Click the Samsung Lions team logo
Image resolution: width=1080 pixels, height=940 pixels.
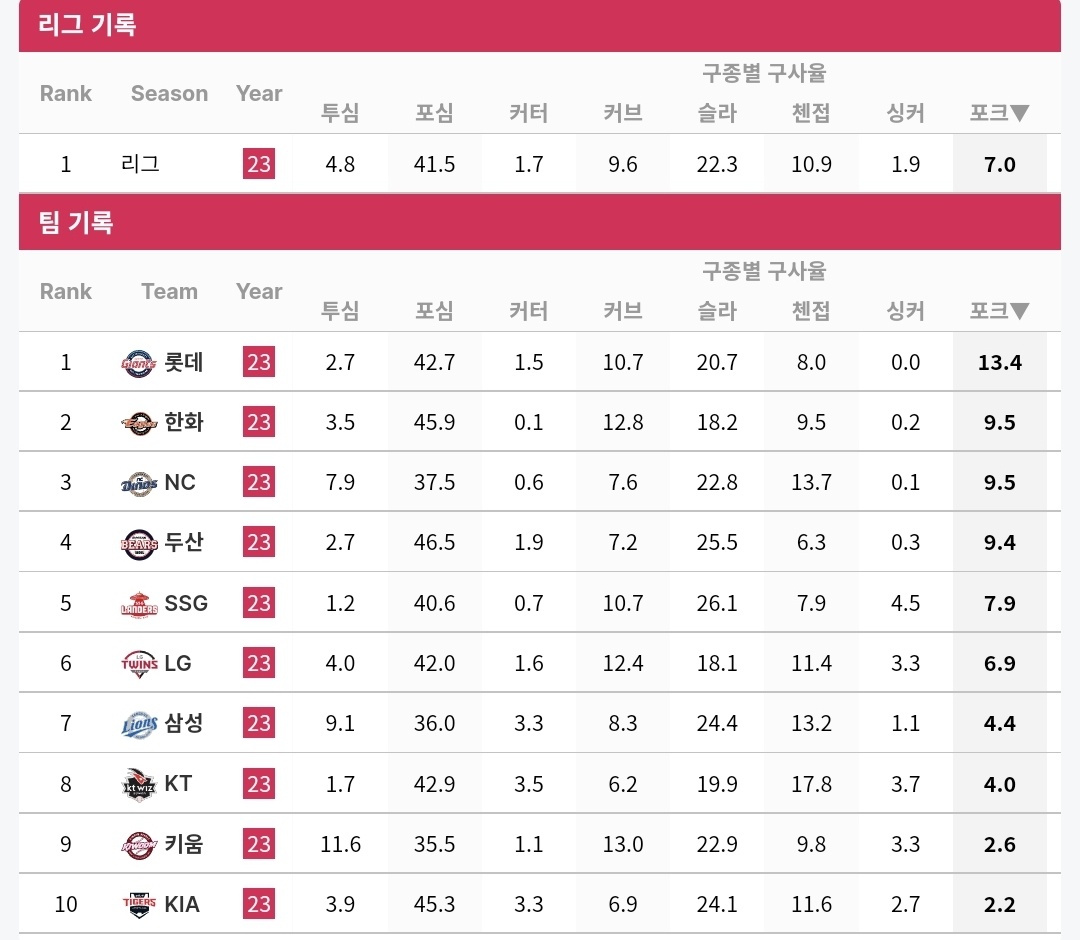[139, 724]
